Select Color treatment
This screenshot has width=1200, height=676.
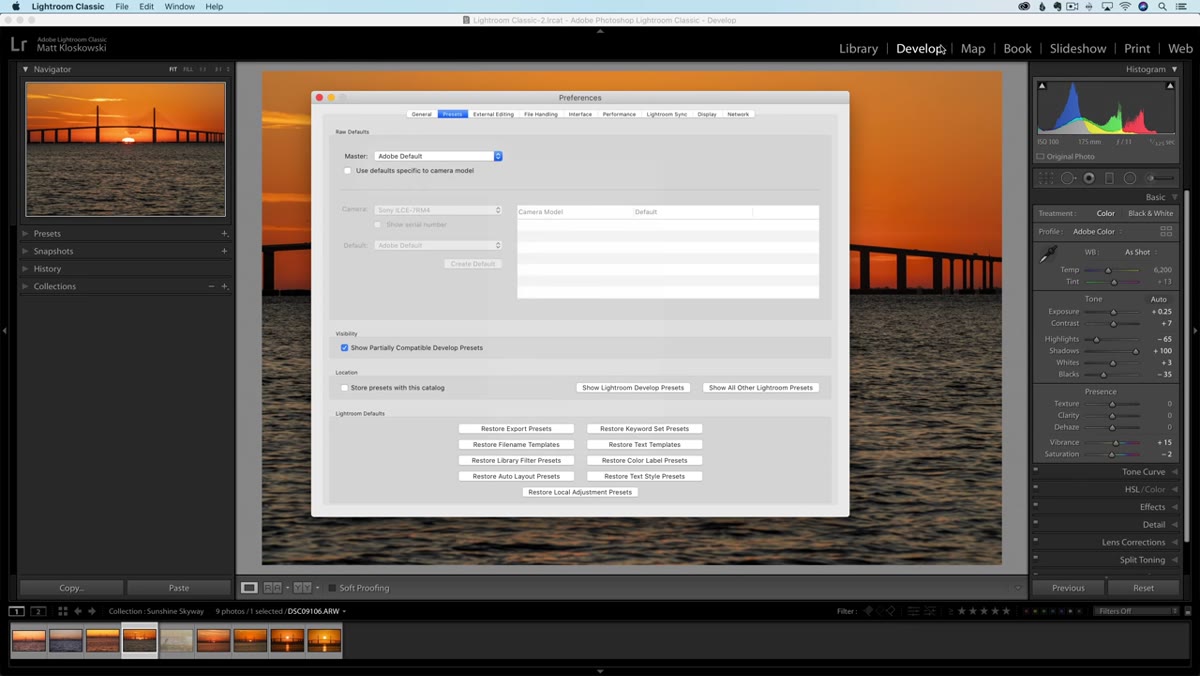(1105, 213)
